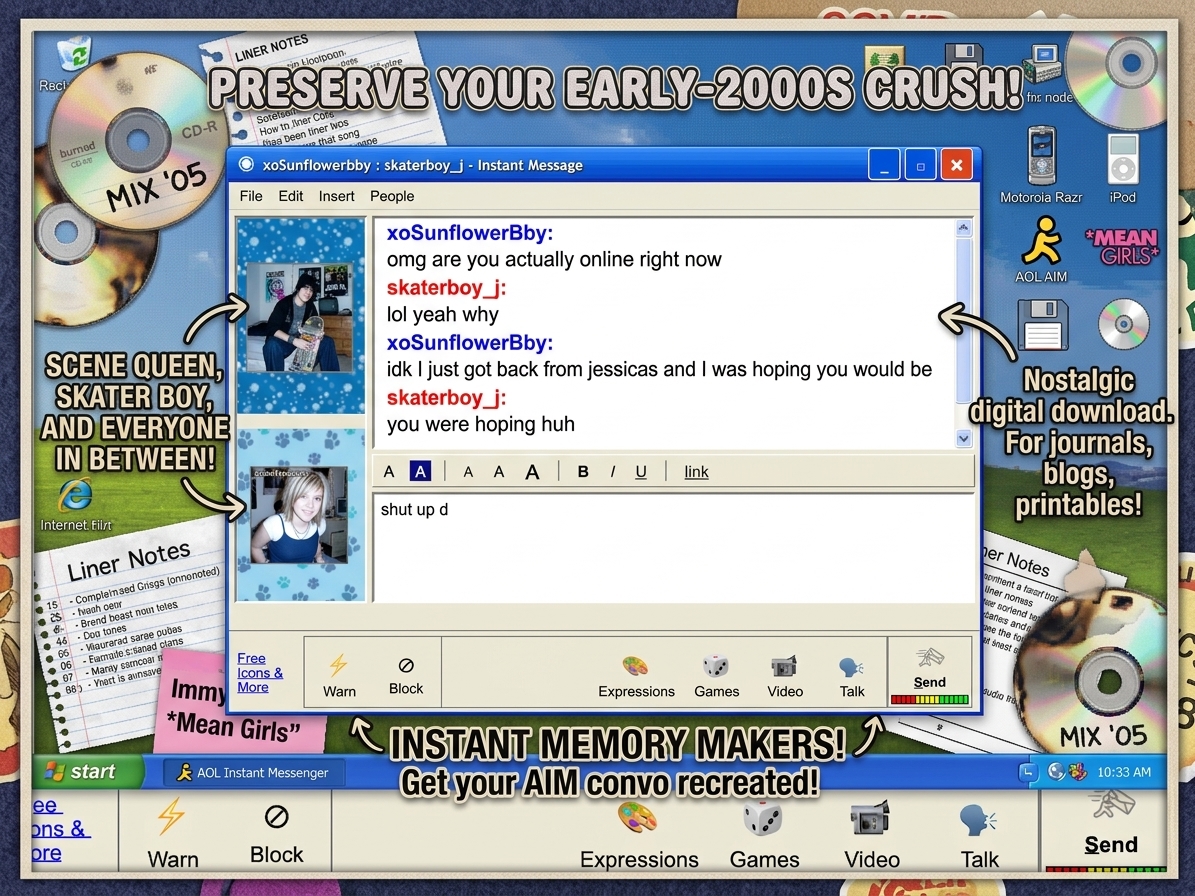
Task: Open the People menu
Action: point(392,196)
